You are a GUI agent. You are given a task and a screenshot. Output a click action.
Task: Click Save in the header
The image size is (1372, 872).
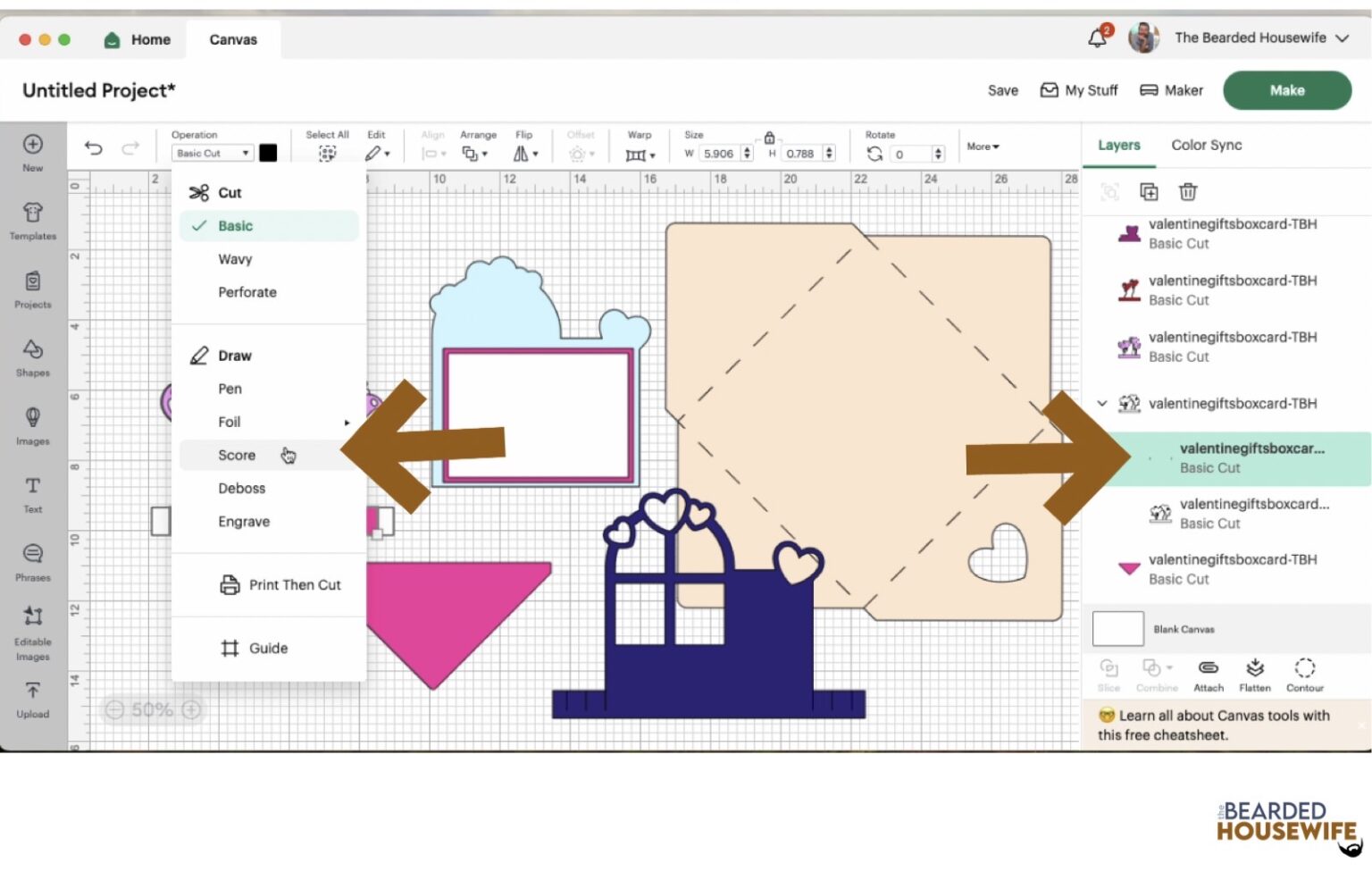1002,90
